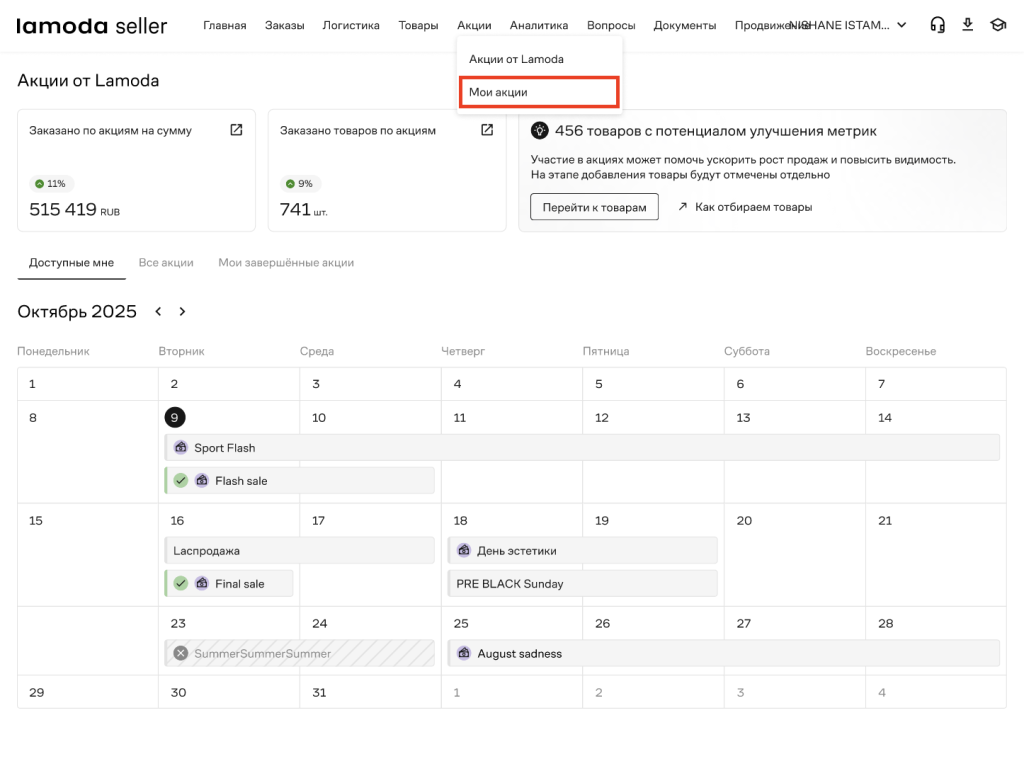This screenshot has width=1024, height=766.
Task: Select the highlighted day 9
Action: 174,417
